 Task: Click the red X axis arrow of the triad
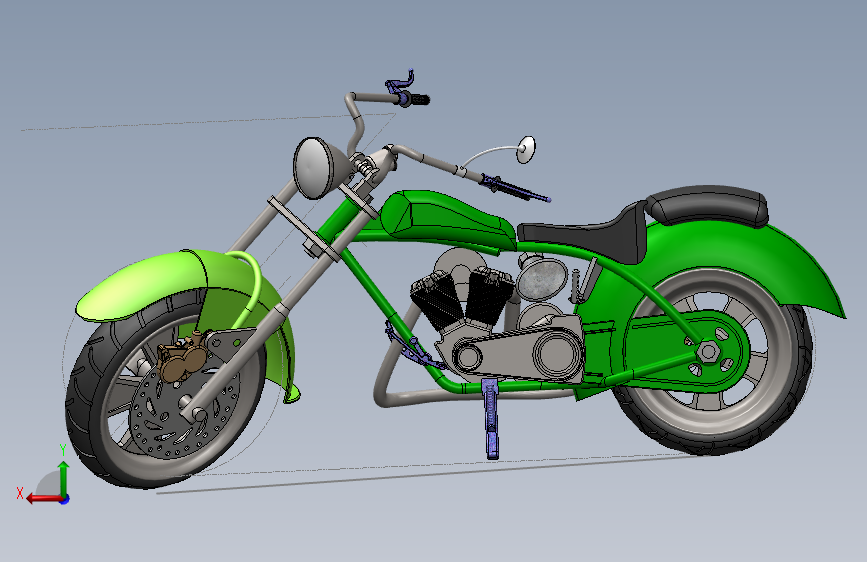(43, 499)
